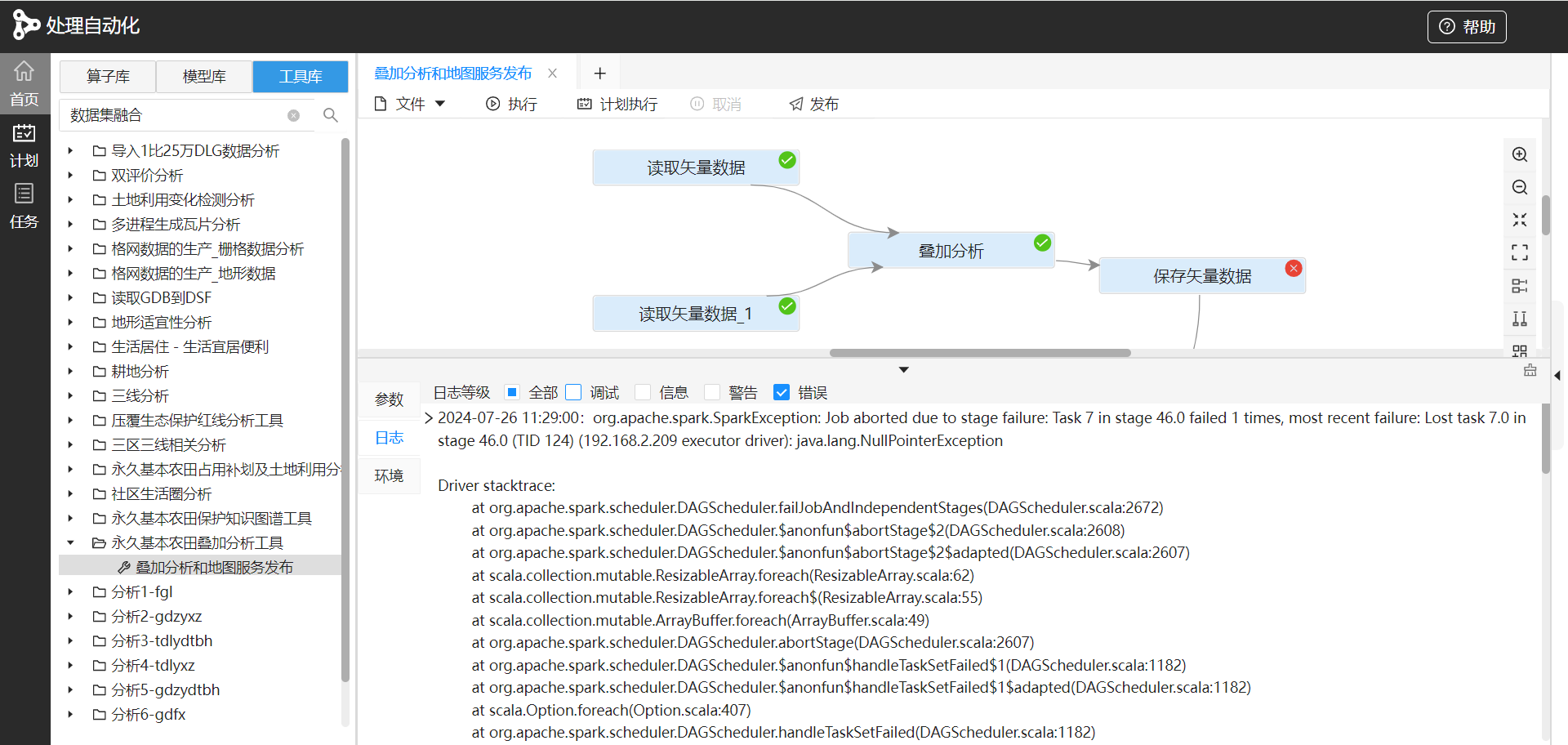The image size is (1568, 745).
Task: Expand the 分析1-fgl folder
Action: (70, 591)
